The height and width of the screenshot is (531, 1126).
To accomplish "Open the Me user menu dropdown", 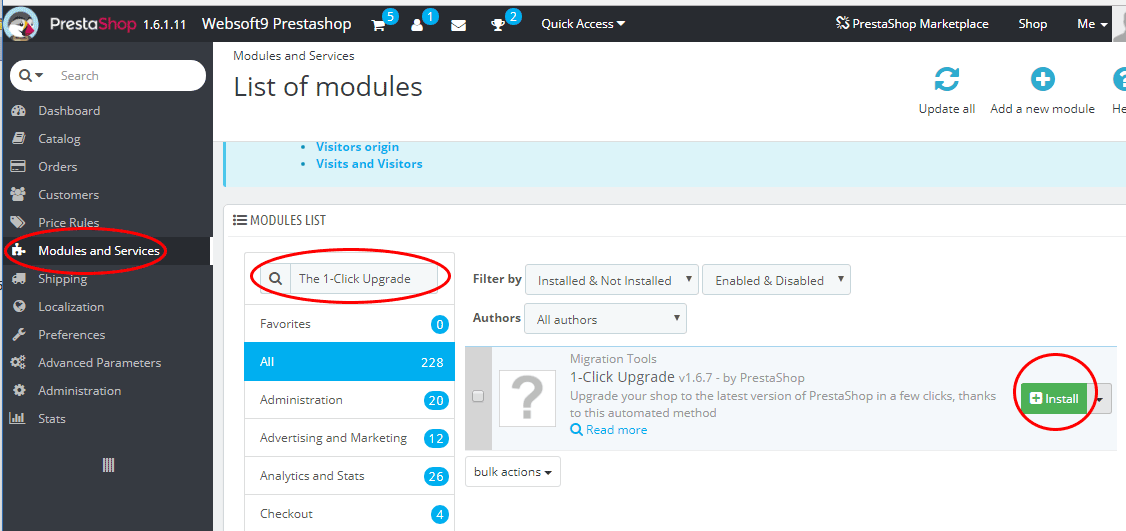I will click(x=1092, y=24).
